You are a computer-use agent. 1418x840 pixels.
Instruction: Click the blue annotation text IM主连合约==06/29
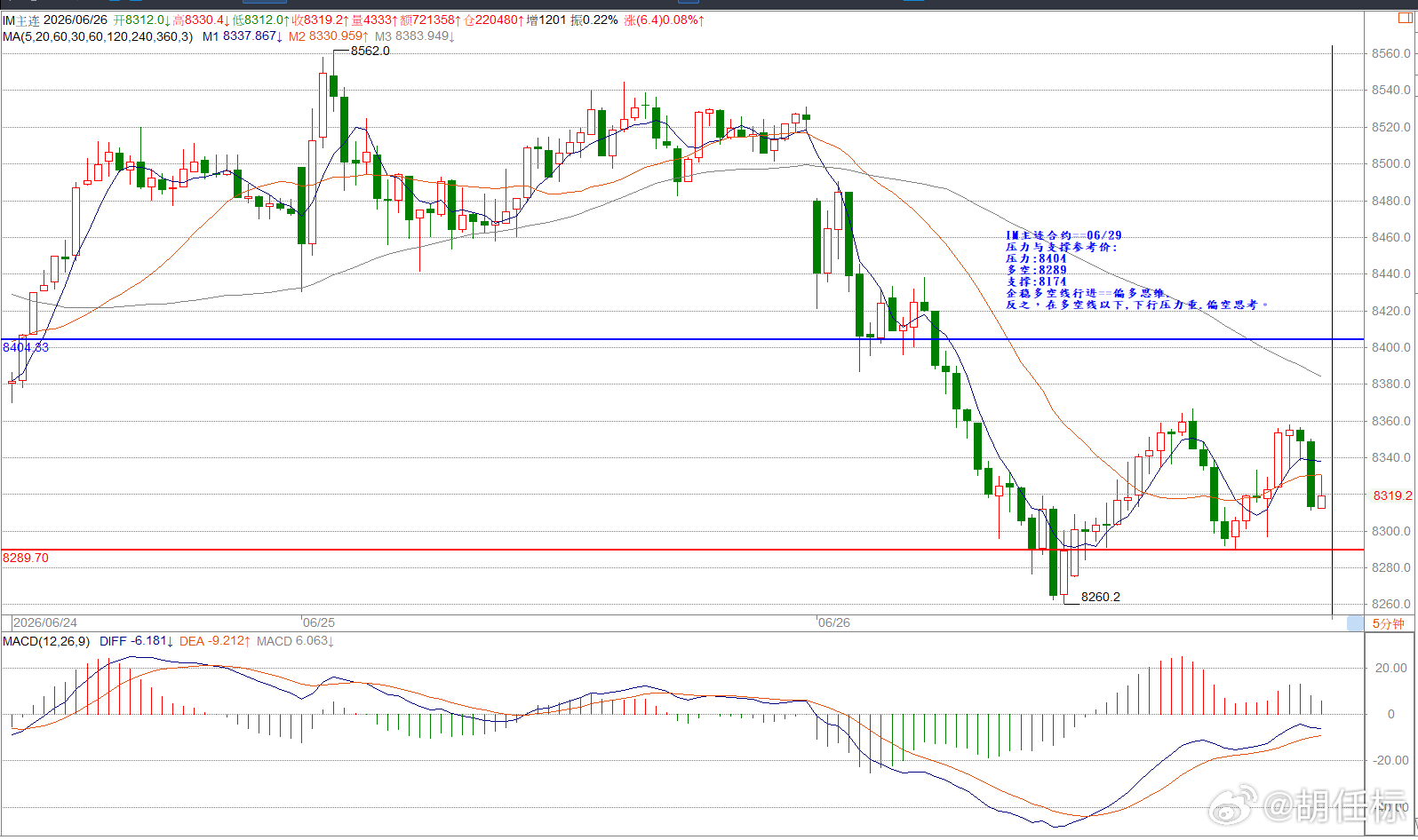coord(1063,235)
